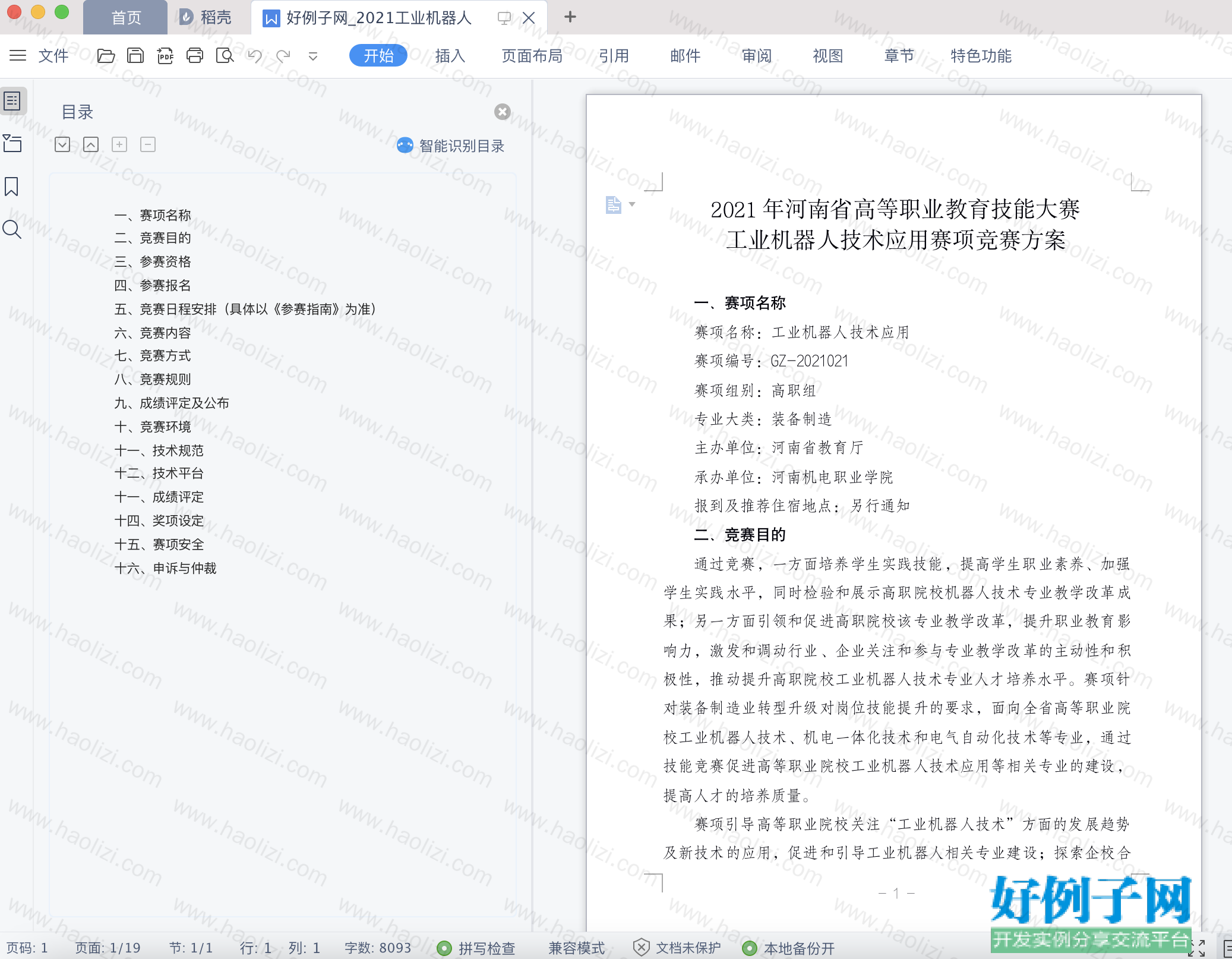Image resolution: width=1232 pixels, height=959 pixels.
Task: Open the 章节 ribbon tab
Action: pyautogui.click(x=899, y=56)
